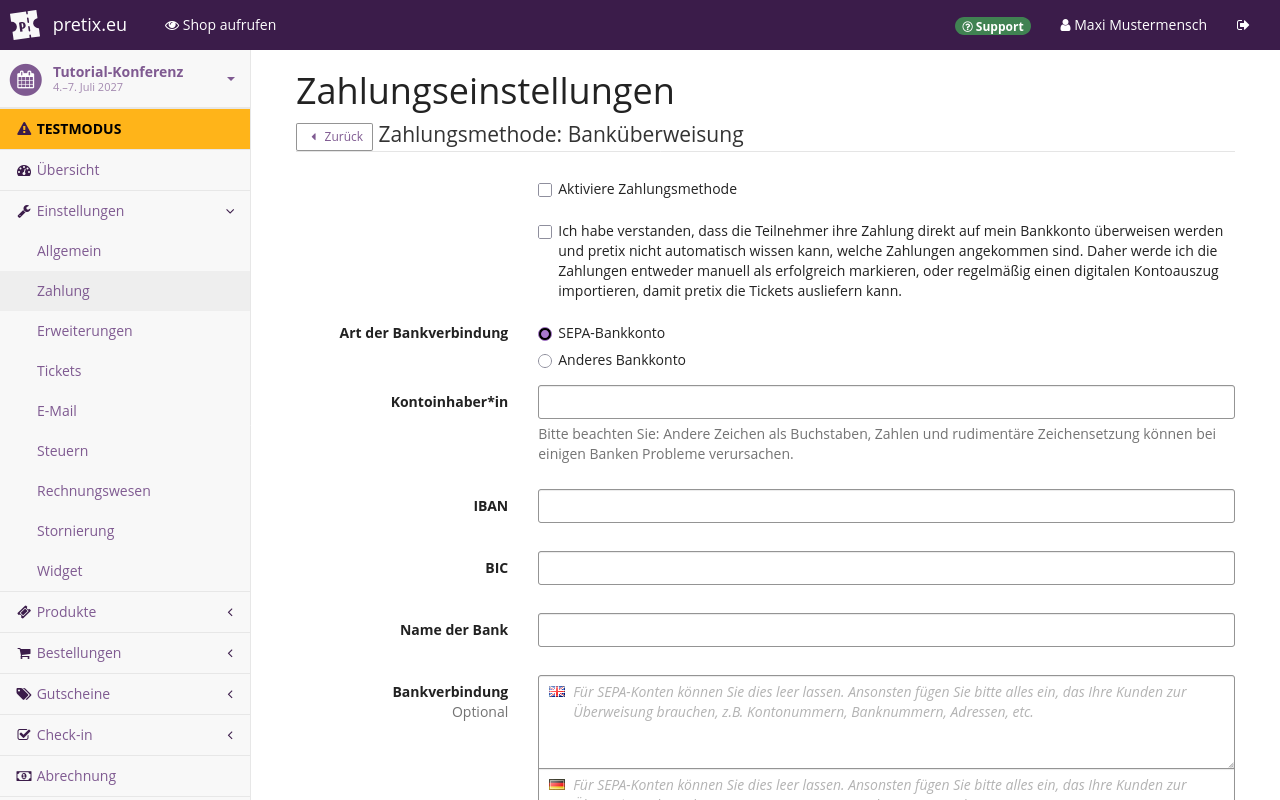Screen dimensions: 1280x800
Task: Click the Gutscheine tags icon
Action: [x=24, y=695]
